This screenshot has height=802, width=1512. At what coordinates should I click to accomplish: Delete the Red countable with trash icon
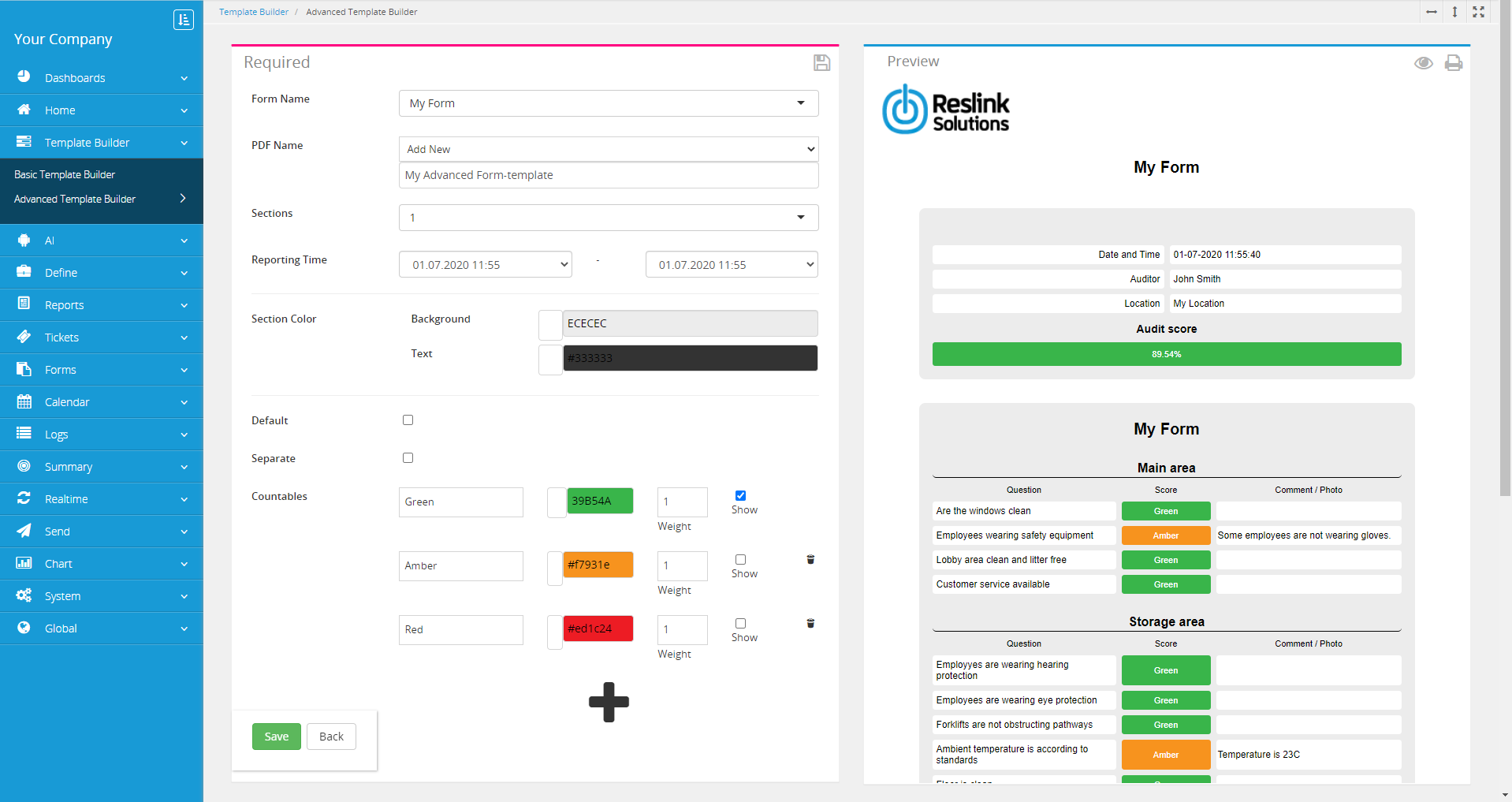(810, 624)
